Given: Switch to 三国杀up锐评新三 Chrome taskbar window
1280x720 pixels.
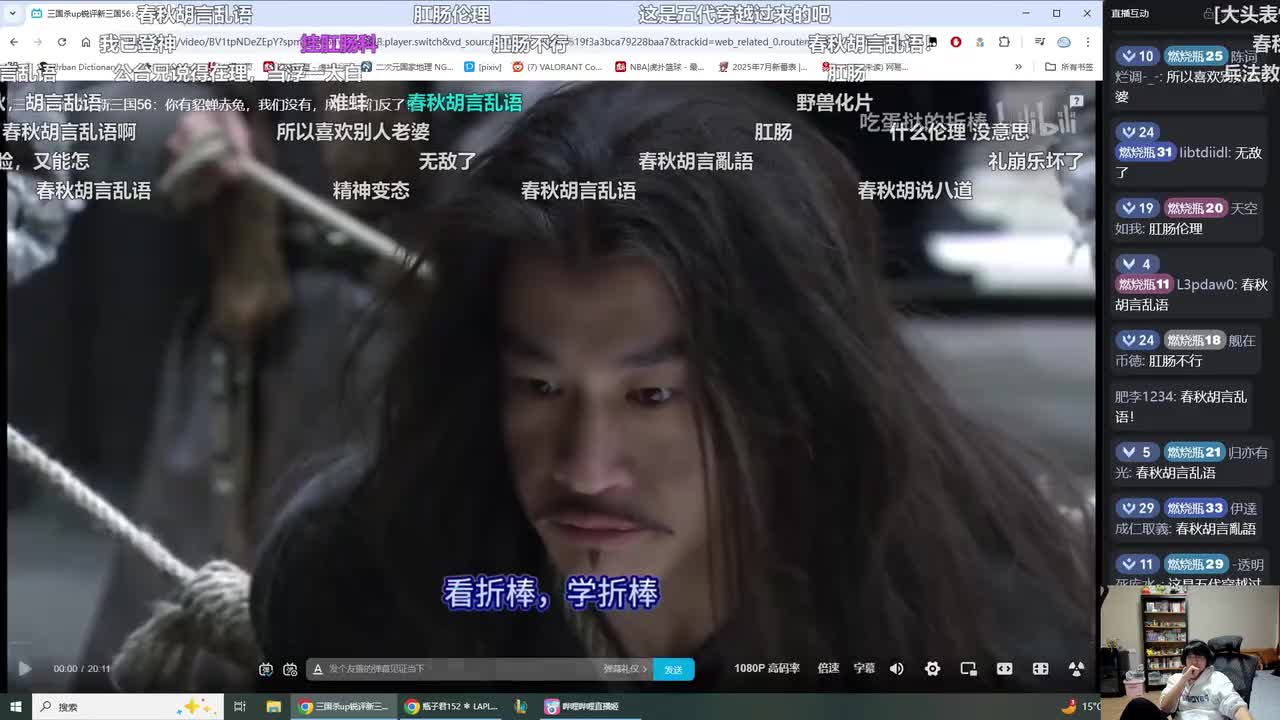Looking at the screenshot, I should 343,706.
